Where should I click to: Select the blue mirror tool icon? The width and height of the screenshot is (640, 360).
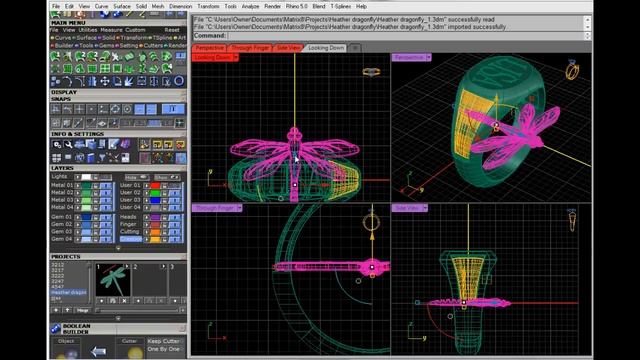pyautogui.click(x=93, y=81)
